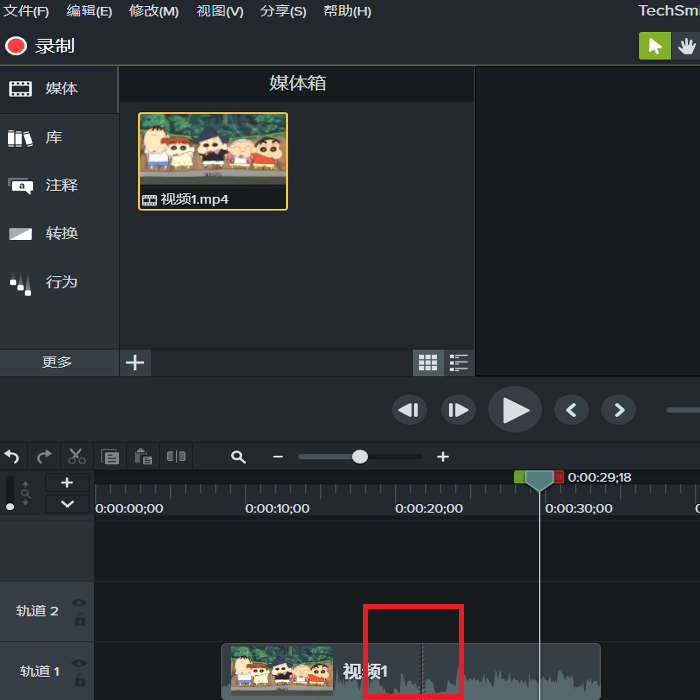Viewport: 700px width, 700px height.
Task: Open the 文件(F) menu
Action: click(x=26, y=11)
